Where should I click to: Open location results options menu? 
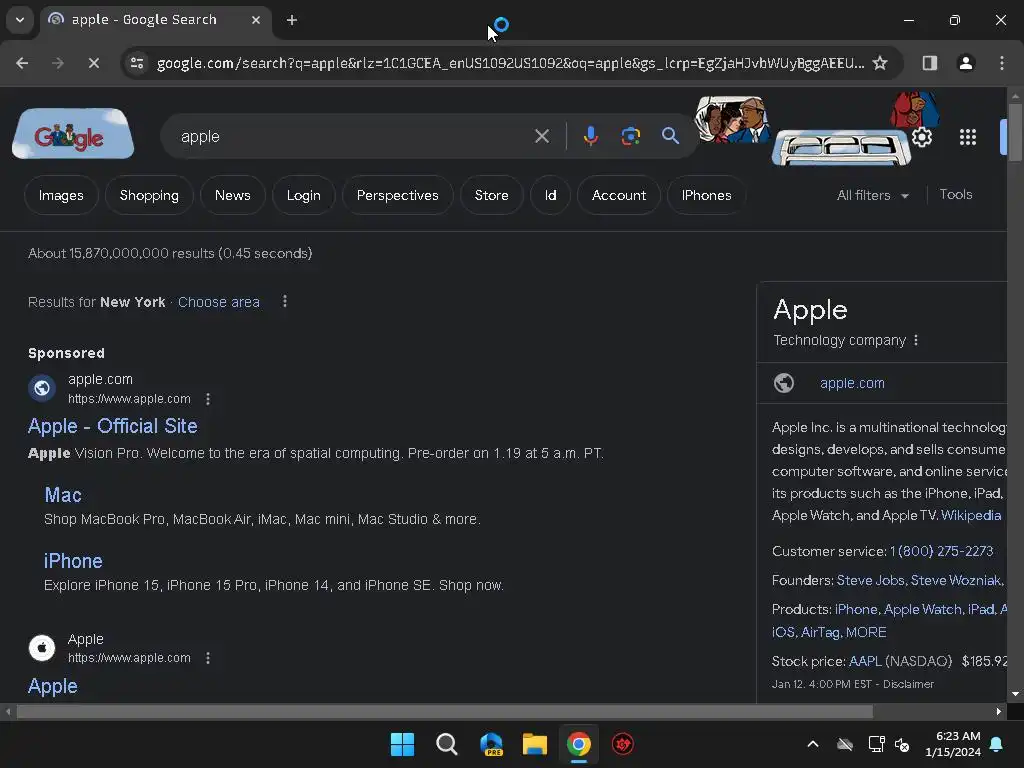[285, 301]
